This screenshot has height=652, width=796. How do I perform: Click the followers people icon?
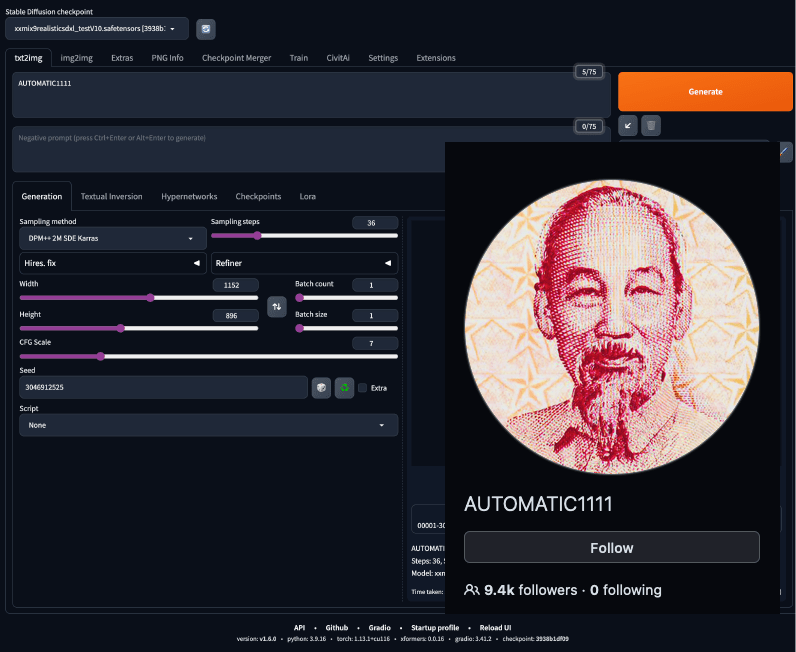pyautogui.click(x=472, y=590)
